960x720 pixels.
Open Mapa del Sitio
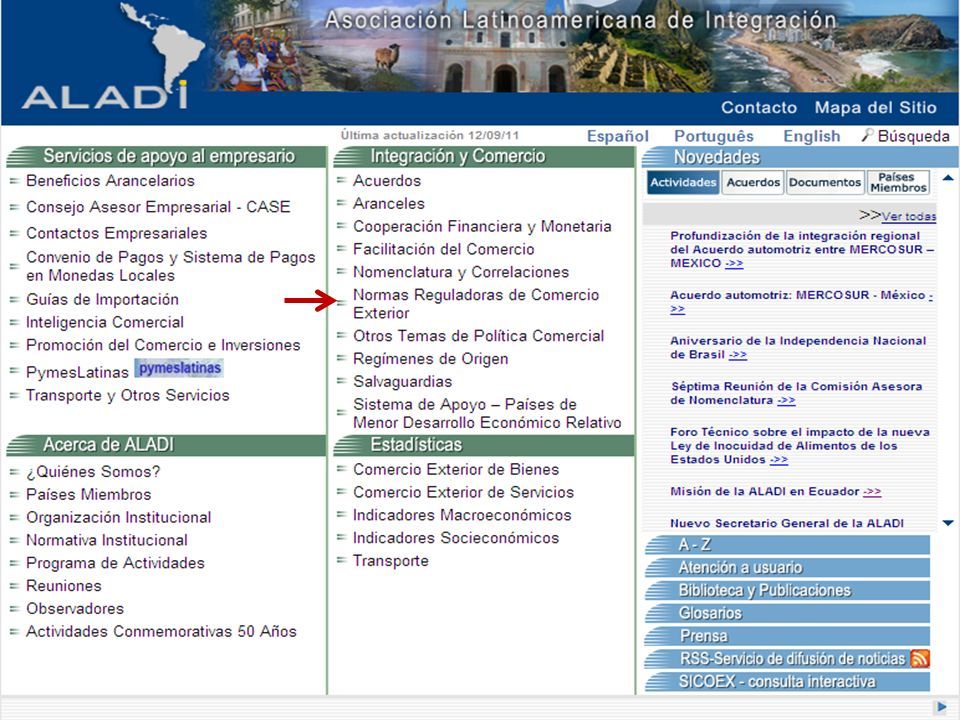pyautogui.click(x=875, y=107)
